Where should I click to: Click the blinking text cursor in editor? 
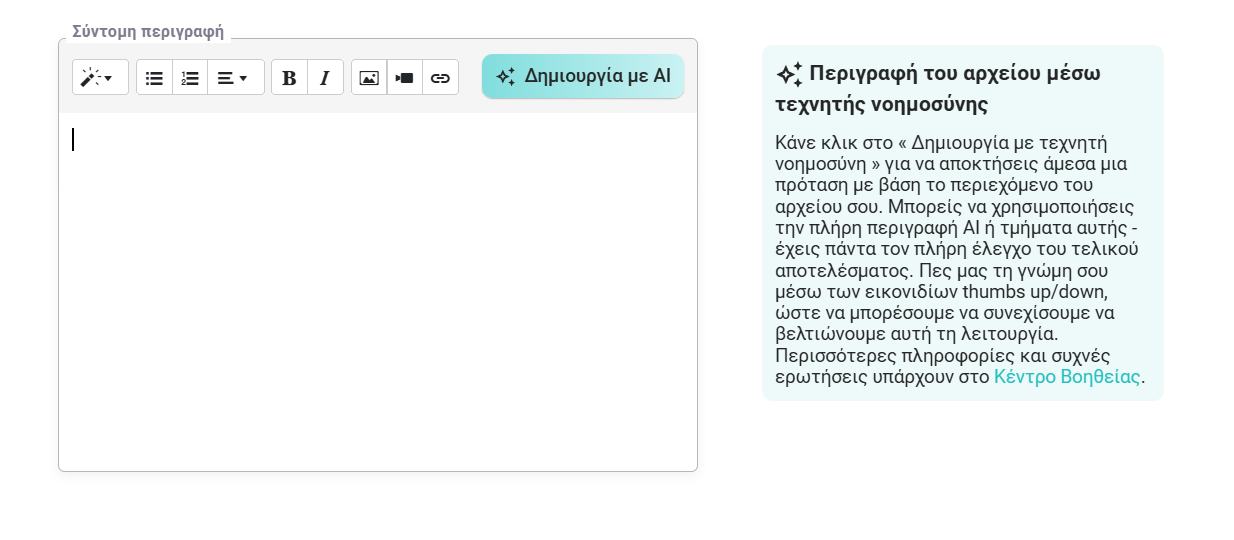[73, 139]
